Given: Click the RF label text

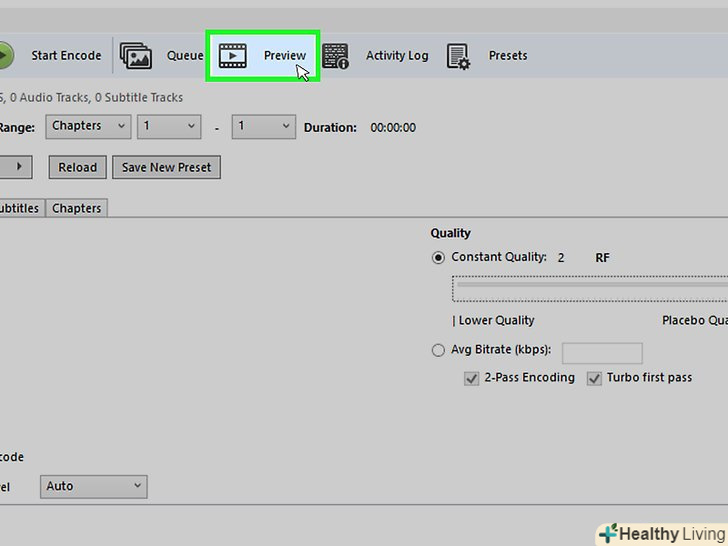Looking at the screenshot, I should 602,258.
